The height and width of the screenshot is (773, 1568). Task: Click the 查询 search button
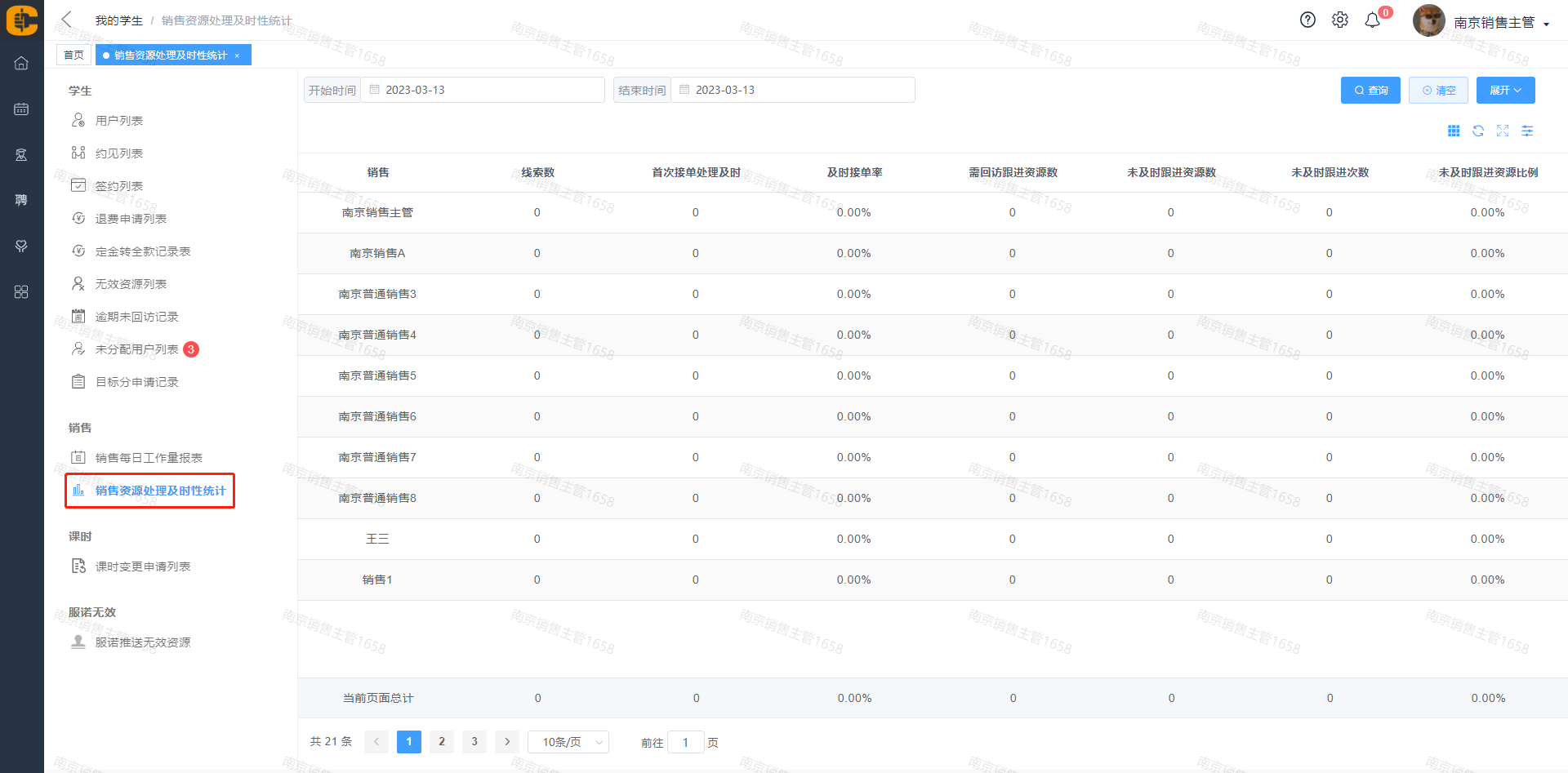[x=1370, y=91]
